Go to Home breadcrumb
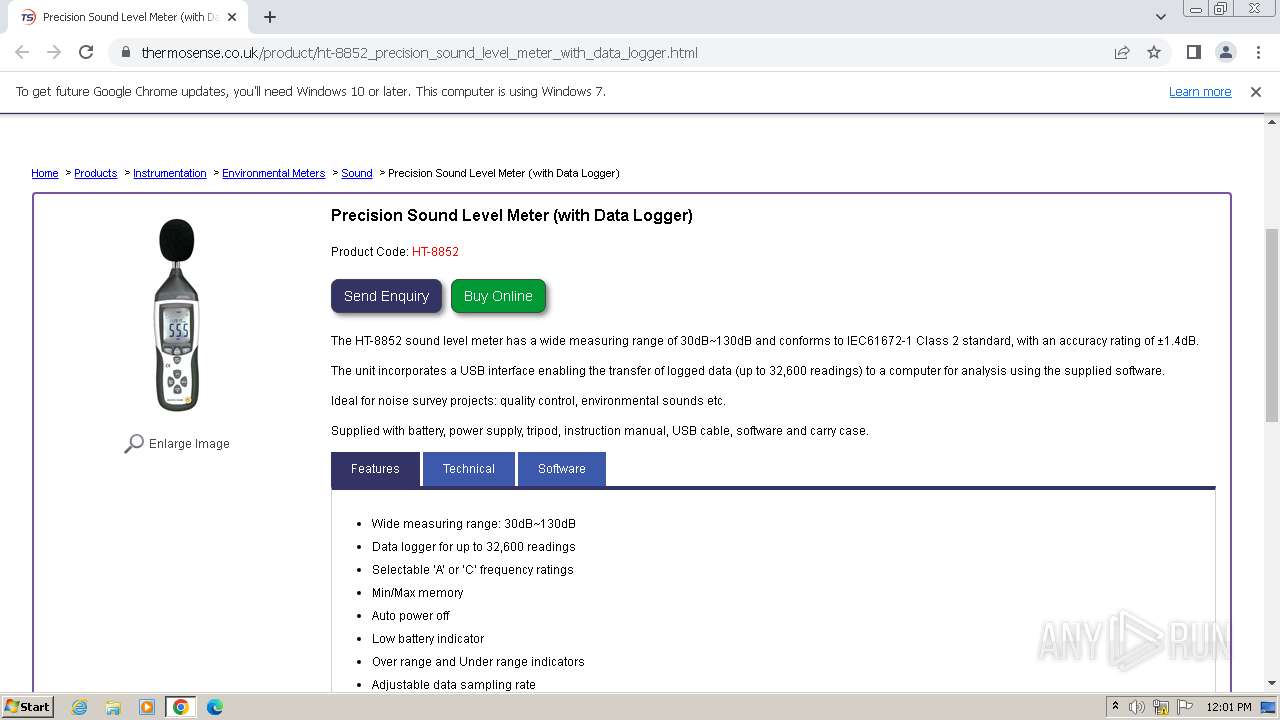This screenshot has width=1280, height=720. coord(45,173)
